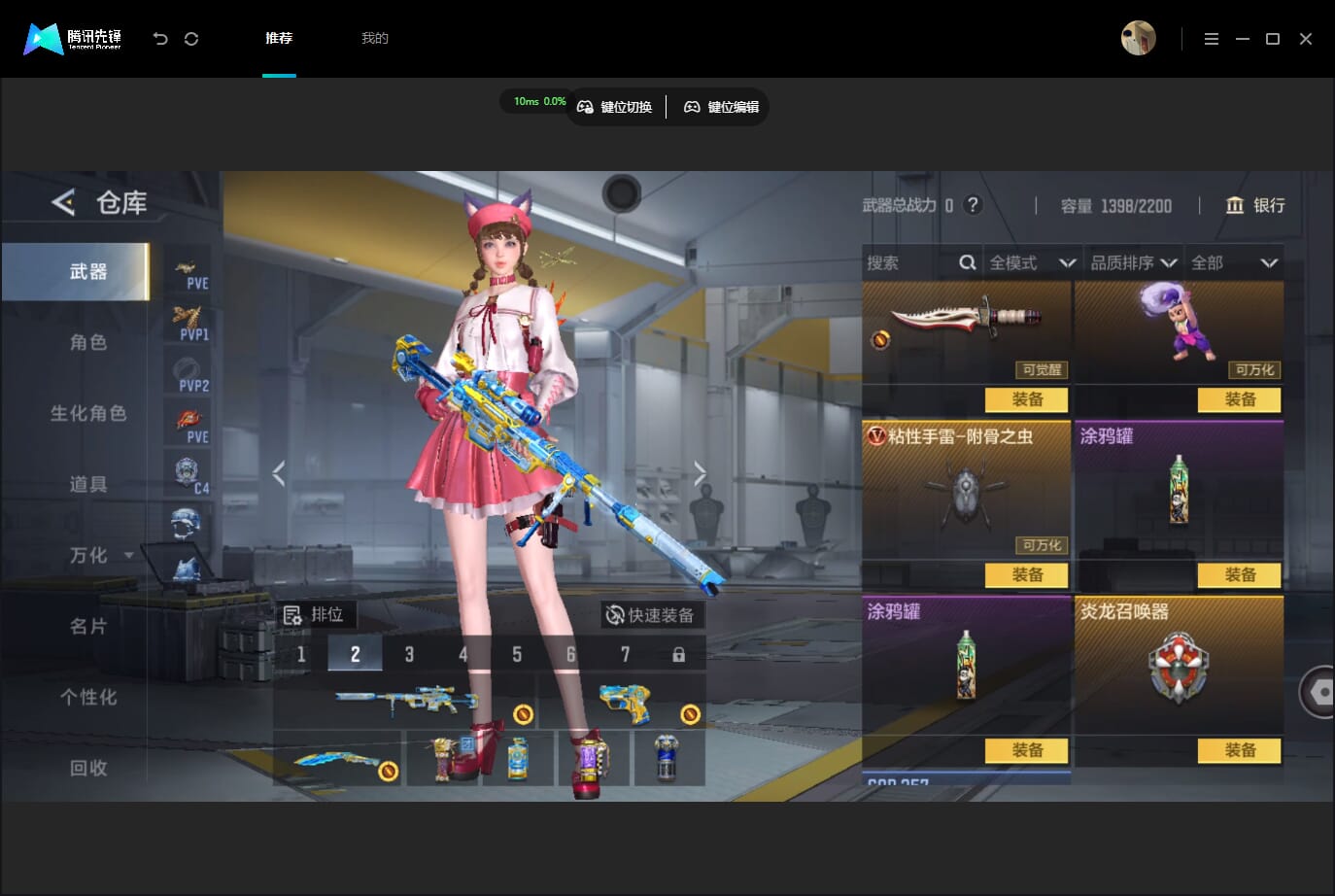Open the 生化角色 sidebar tab

(x=88, y=413)
